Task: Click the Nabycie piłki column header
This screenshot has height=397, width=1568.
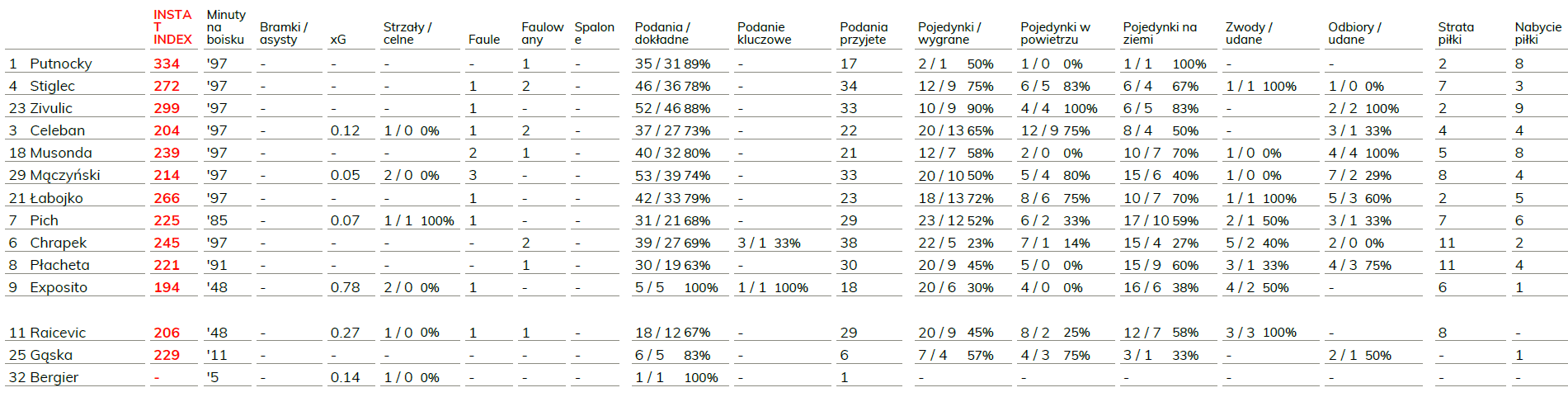Action: (1538, 33)
